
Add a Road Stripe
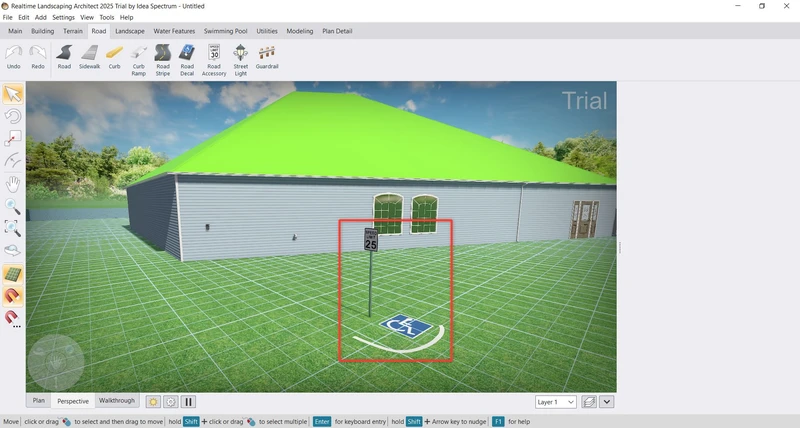[162, 58]
